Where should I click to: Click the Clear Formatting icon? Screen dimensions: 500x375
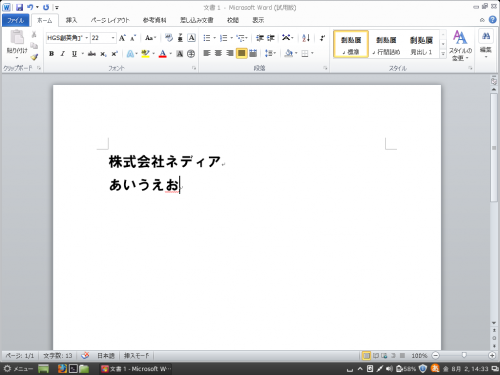169,38
